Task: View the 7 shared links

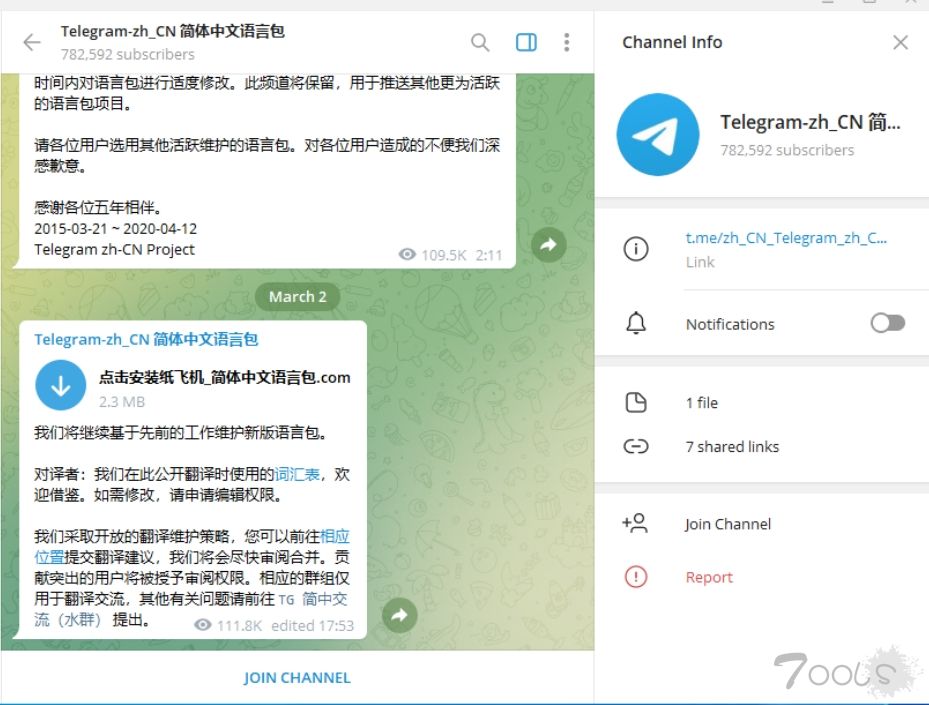Action: click(x=732, y=446)
